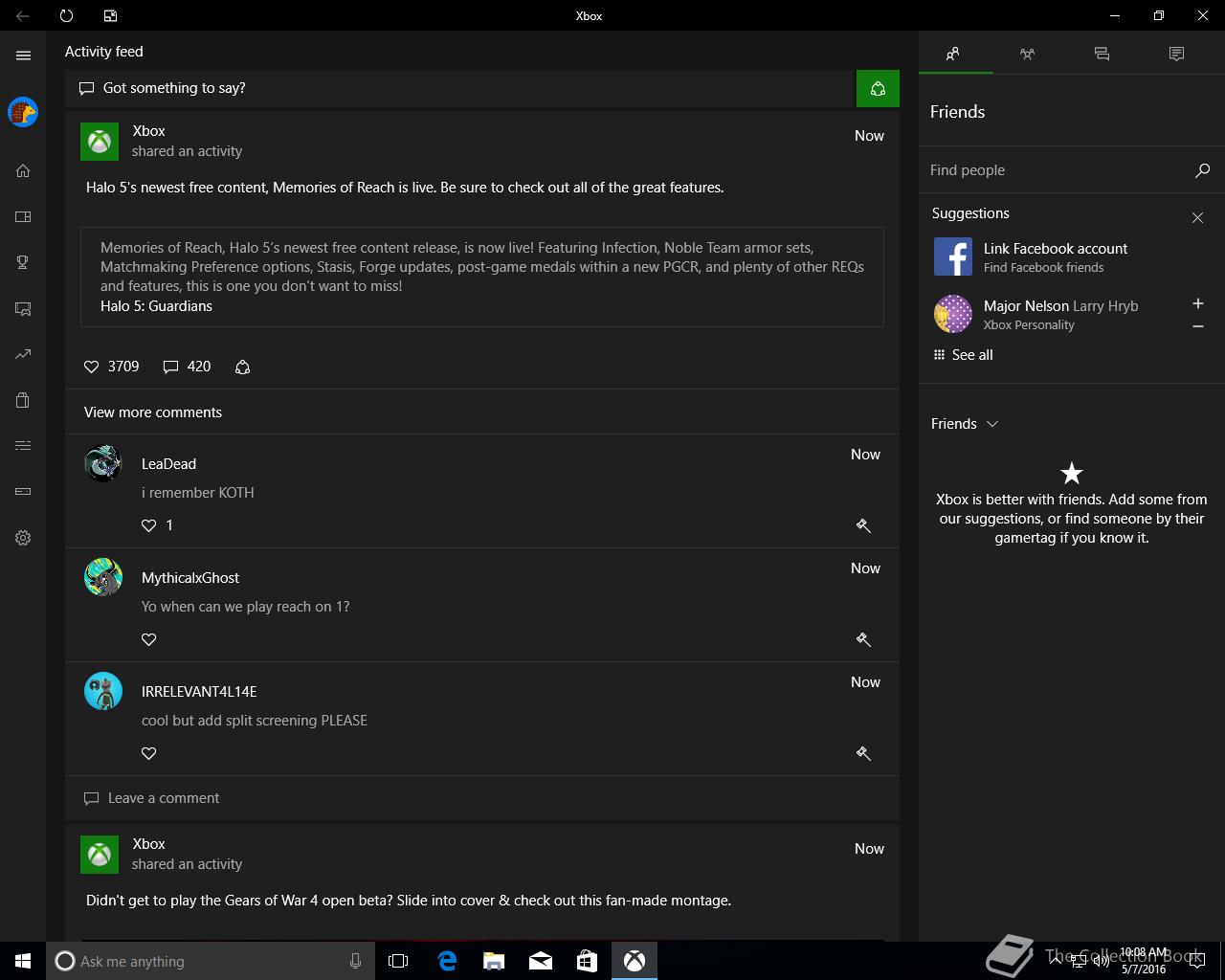Open the Windows Start menu

pyautogui.click(x=23, y=961)
